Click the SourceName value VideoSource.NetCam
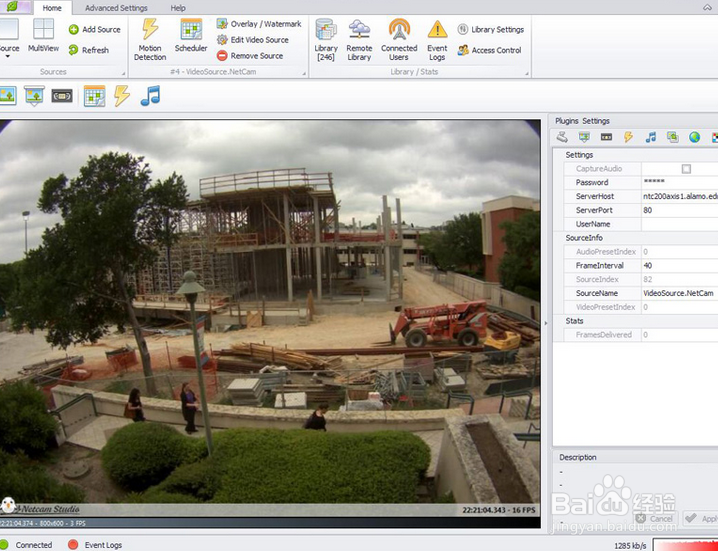The width and height of the screenshot is (718, 551). click(x=680, y=293)
